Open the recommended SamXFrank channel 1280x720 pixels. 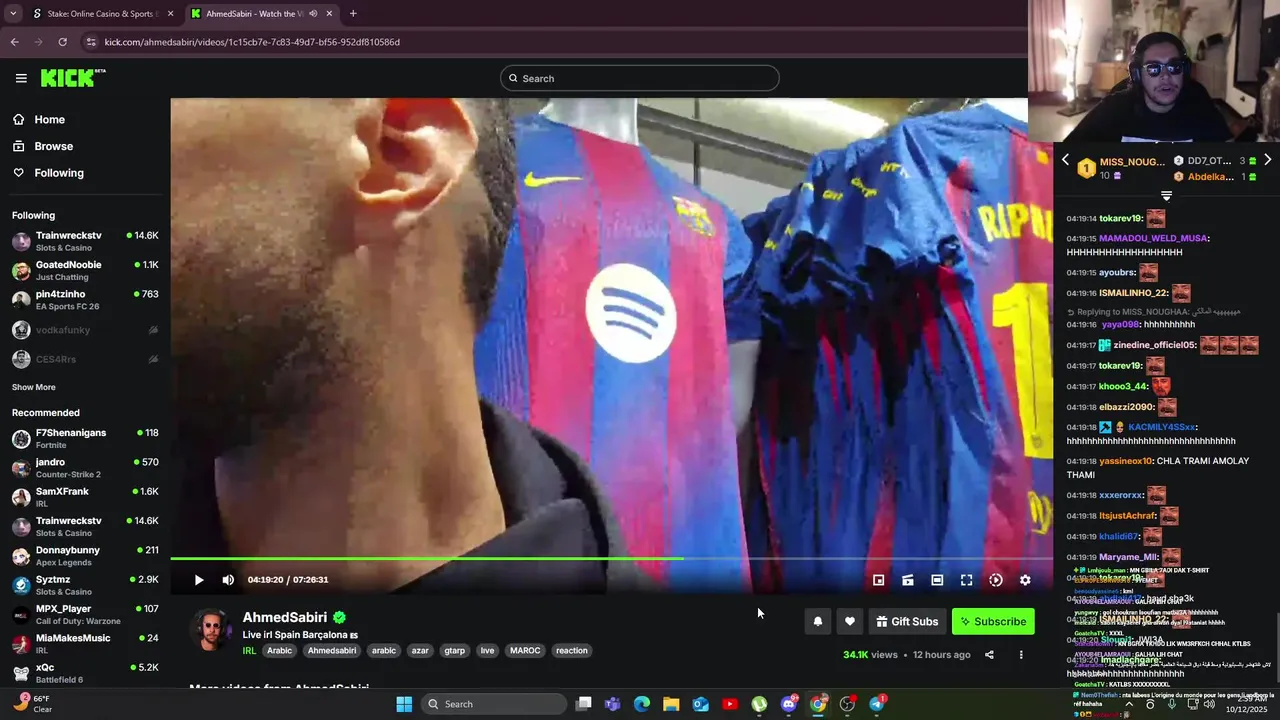[x=85, y=497]
